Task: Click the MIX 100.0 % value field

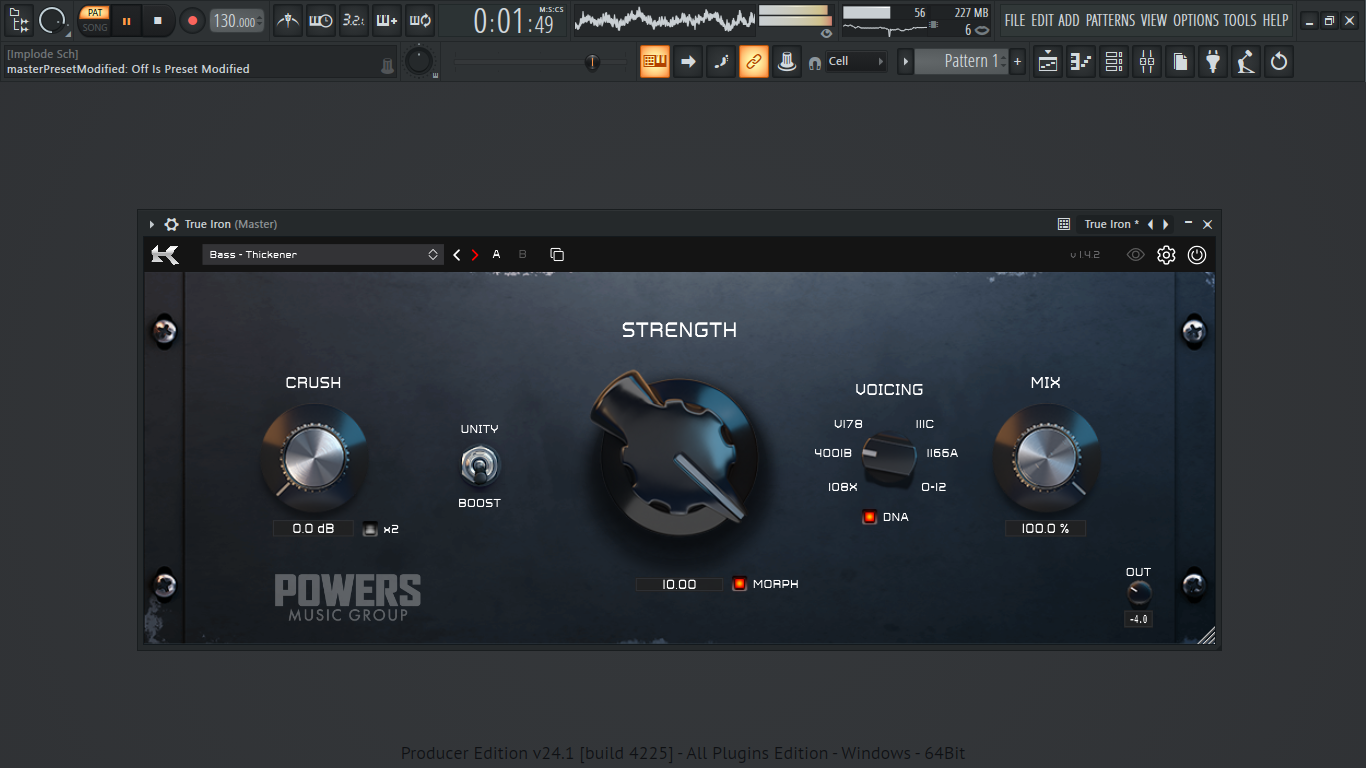Action: click(1045, 529)
